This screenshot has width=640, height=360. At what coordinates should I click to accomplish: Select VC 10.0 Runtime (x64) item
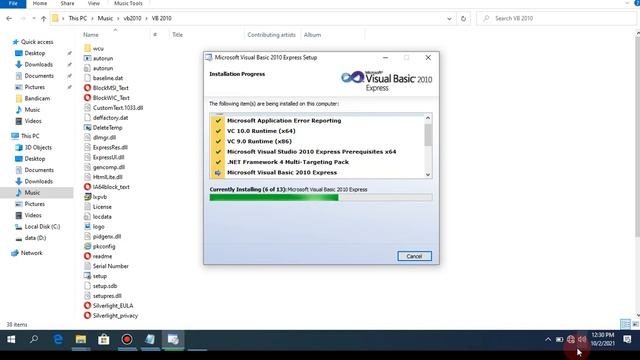[x=261, y=131]
